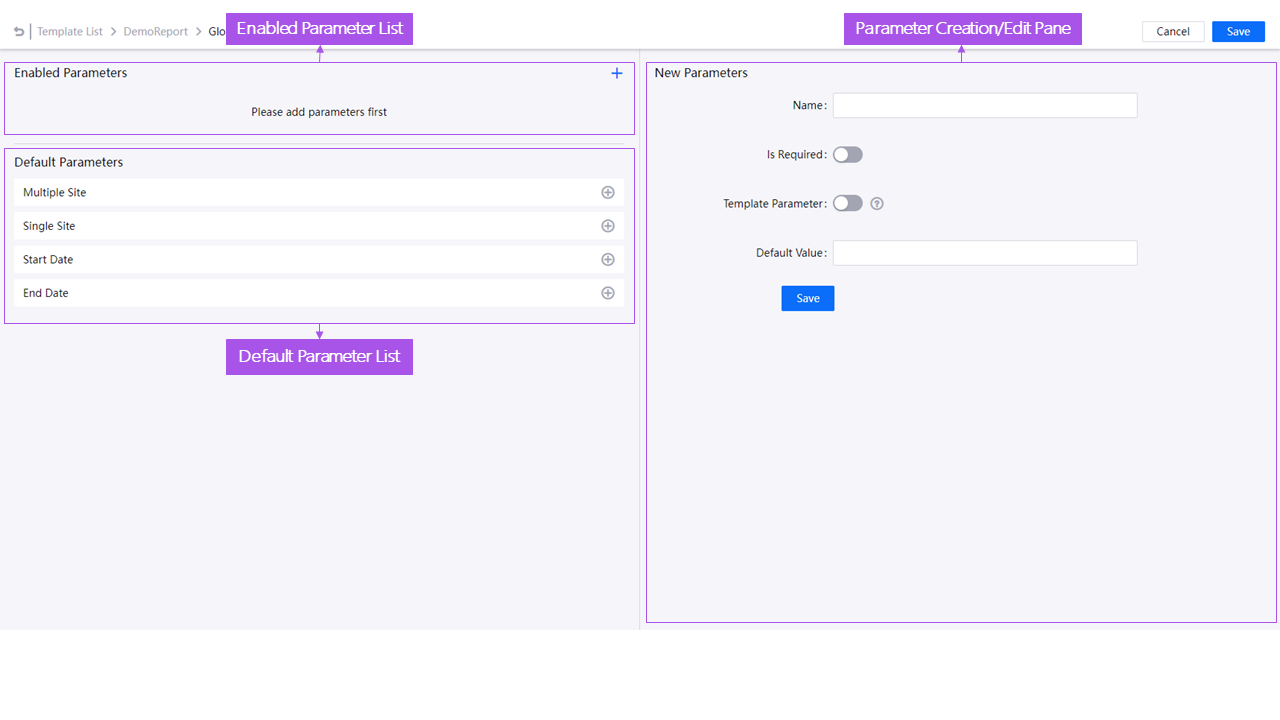This screenshot has width=1280, height=720.
Task: Click the plus icon on Enabled Parameters panel
Action: click(616, 72)
